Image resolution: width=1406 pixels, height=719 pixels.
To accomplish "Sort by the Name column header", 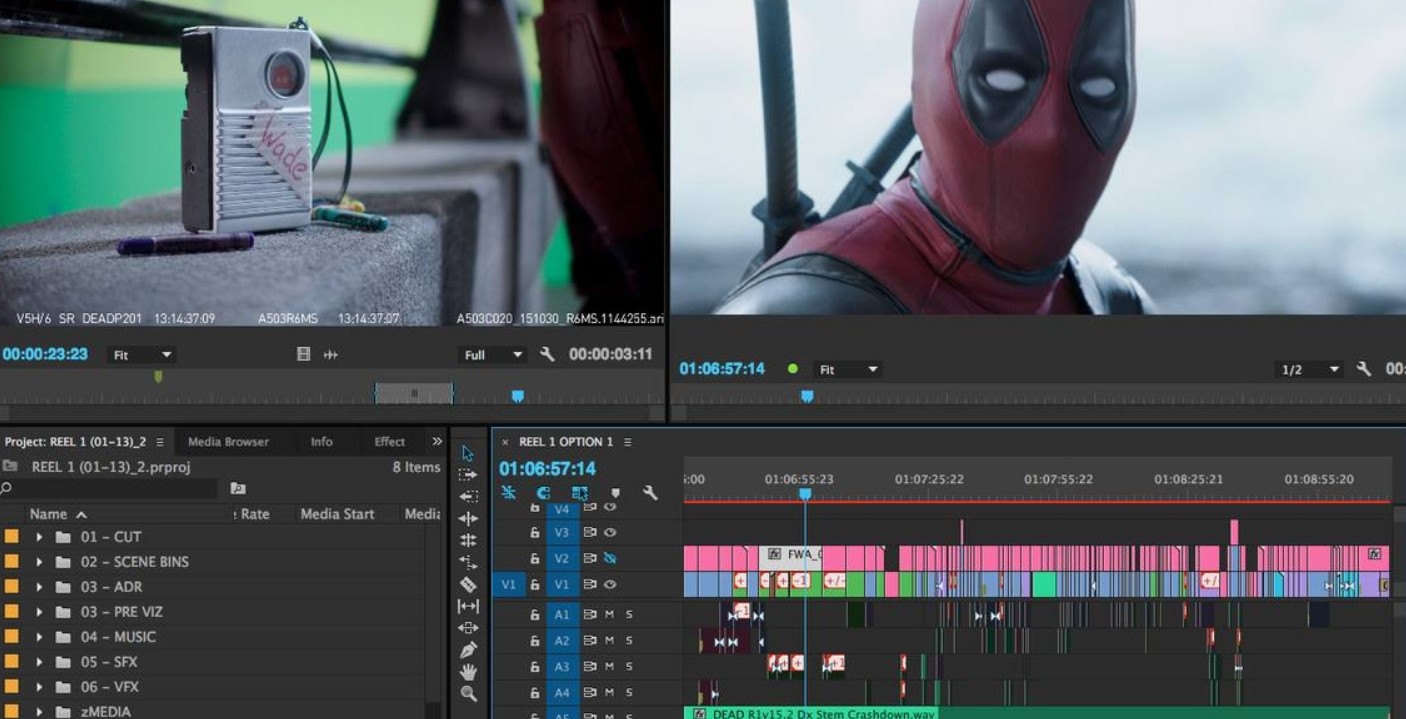I will point(48,514).
